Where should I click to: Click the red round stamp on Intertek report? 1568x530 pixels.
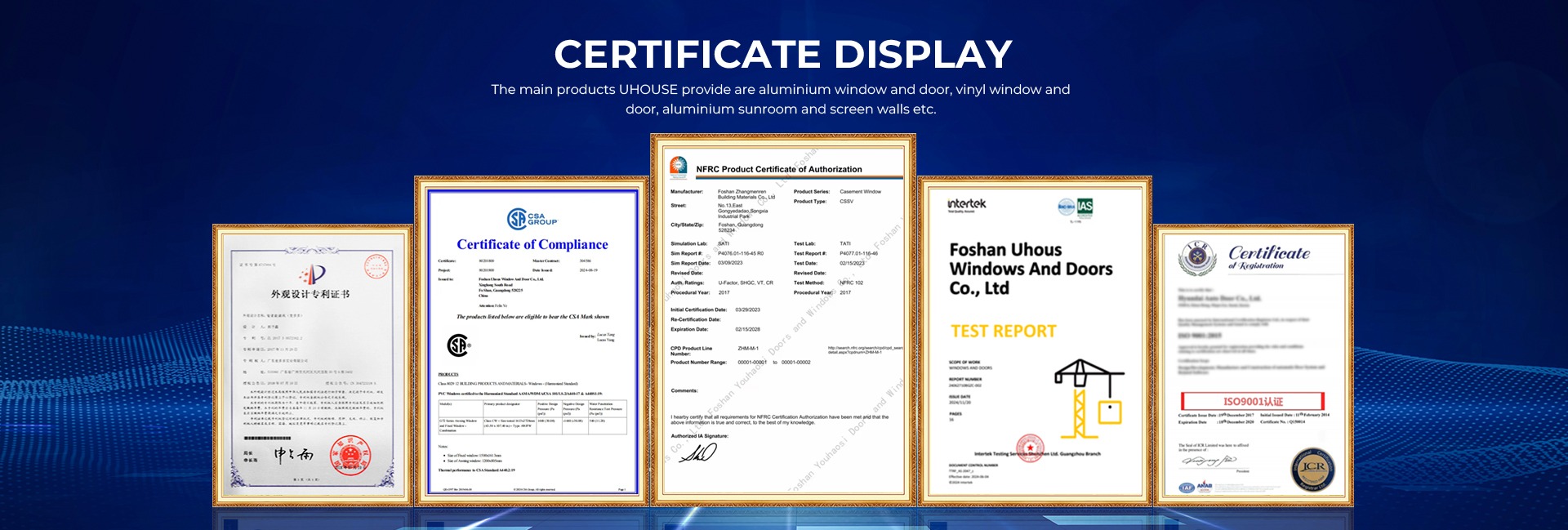1031,448
